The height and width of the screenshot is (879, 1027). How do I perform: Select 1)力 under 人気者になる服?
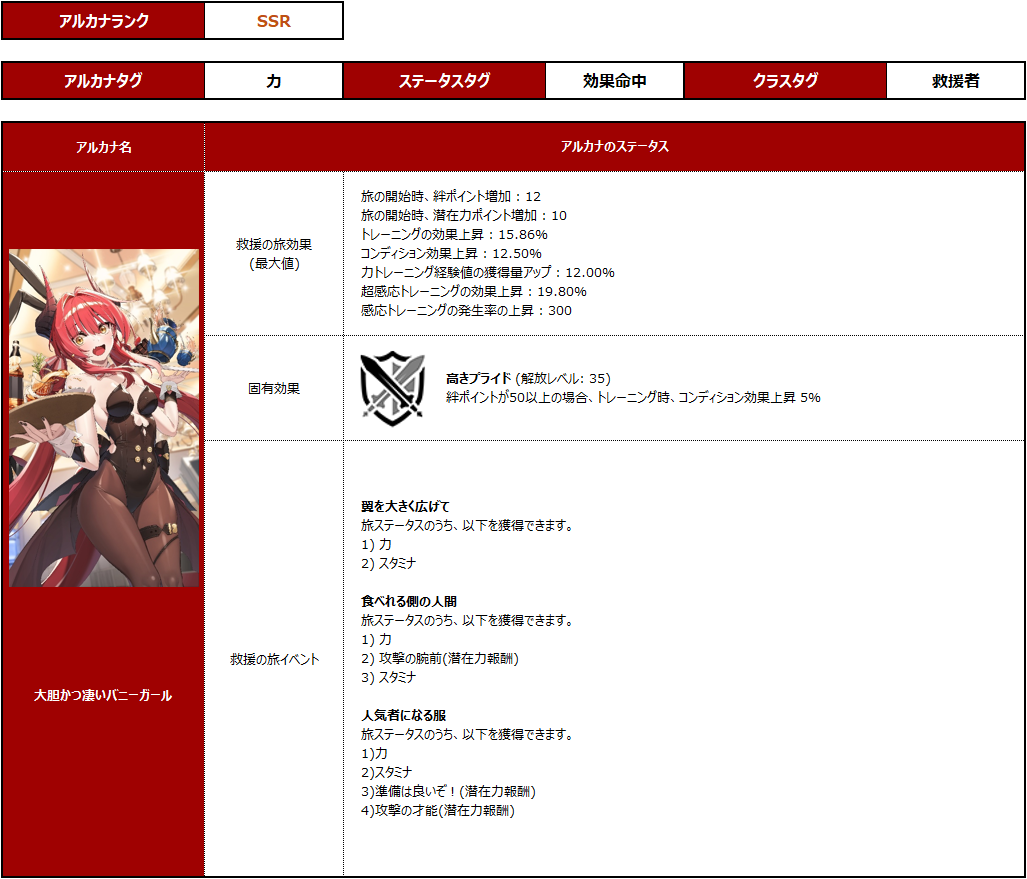tap(374, 753)
